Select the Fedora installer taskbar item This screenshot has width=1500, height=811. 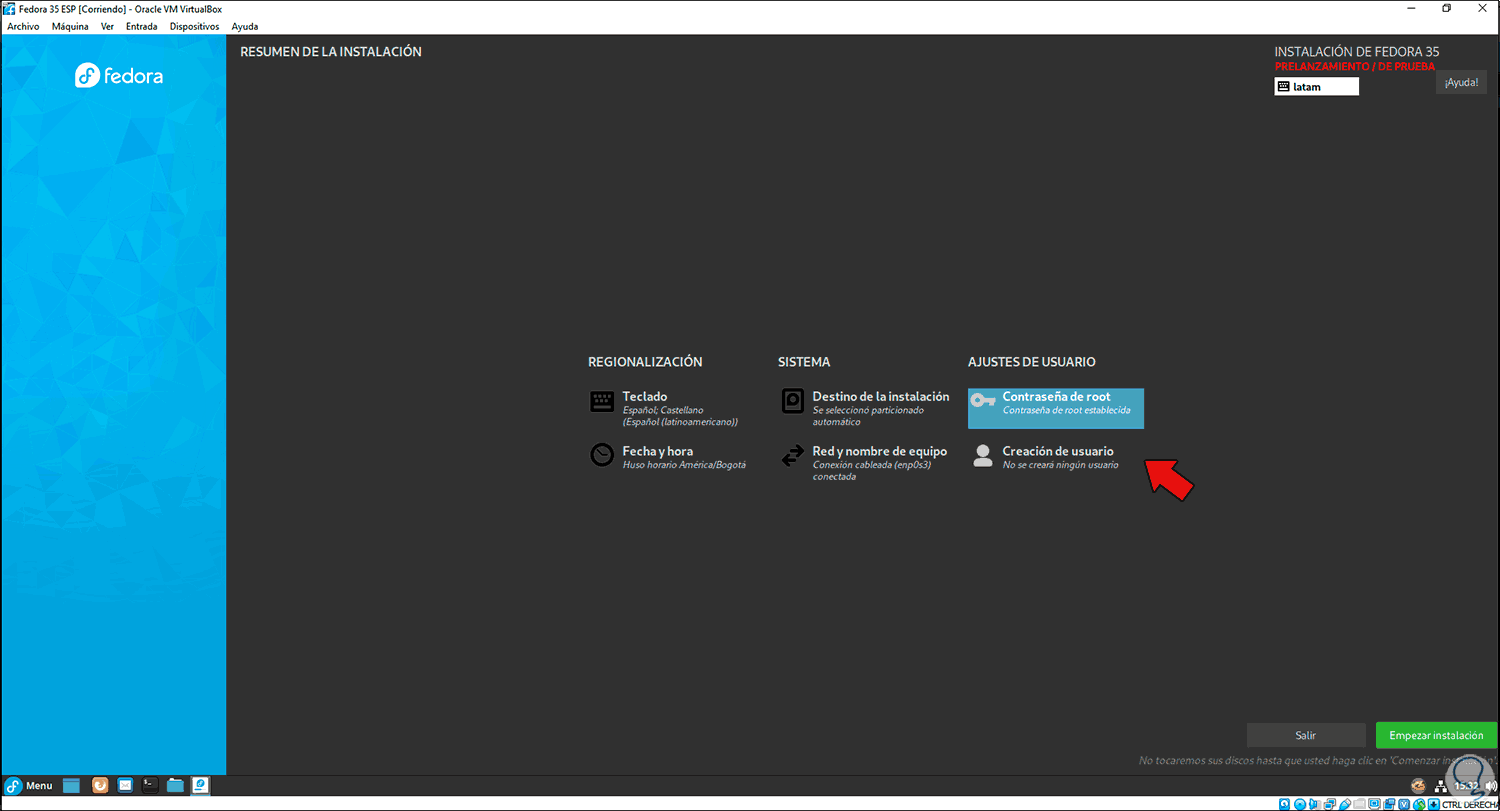coord(200,786)
